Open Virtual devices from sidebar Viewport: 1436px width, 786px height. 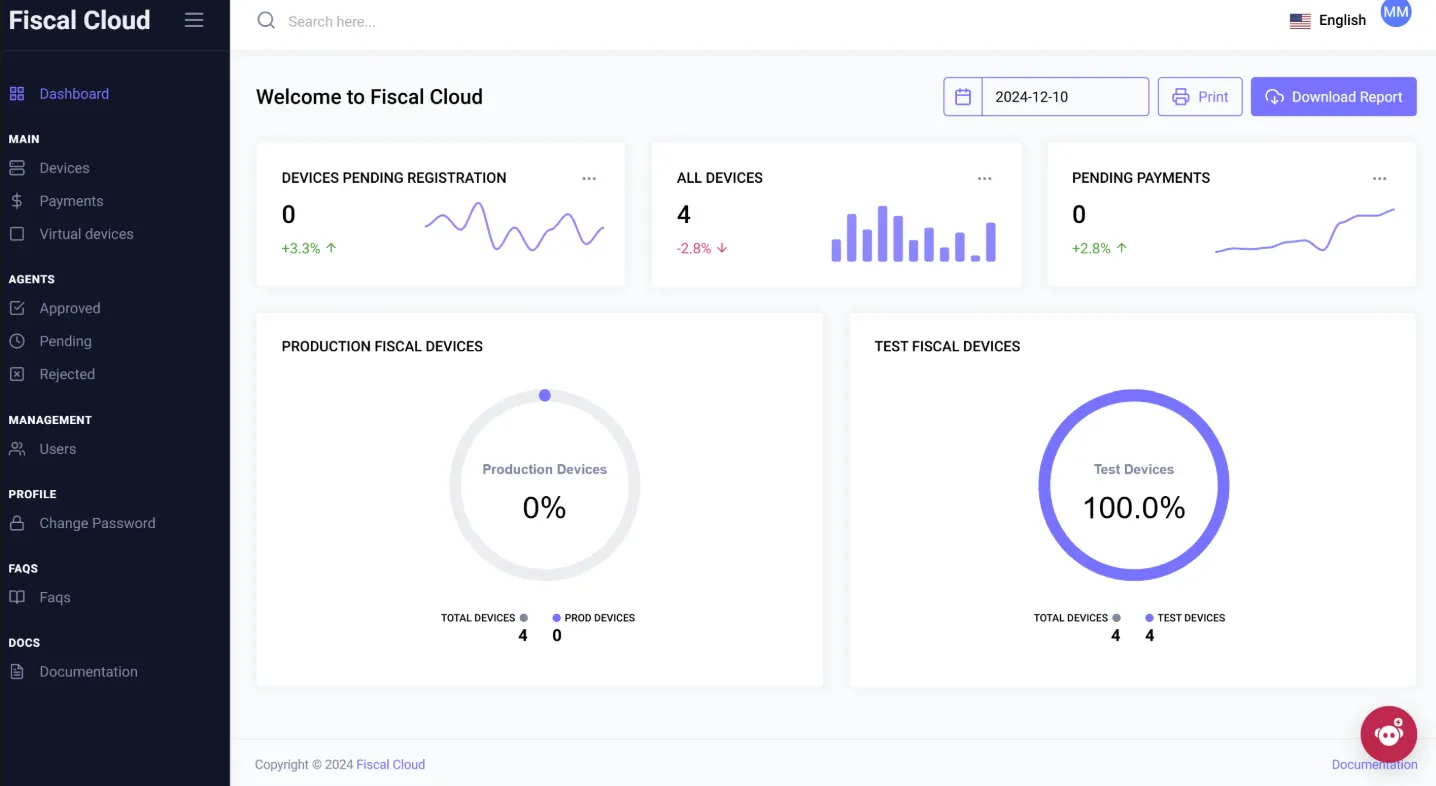[x=86, y=234]
